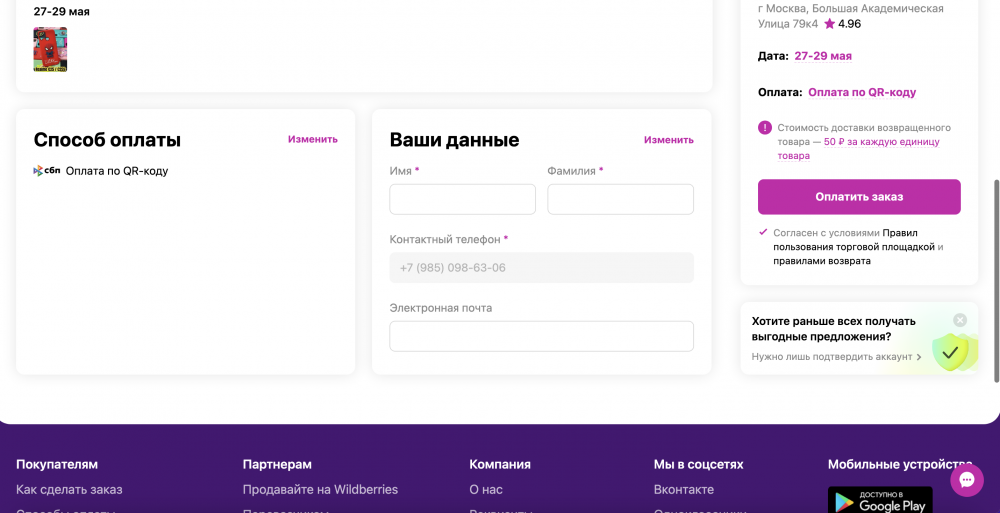
Task: Open О нас footer link
Action: pyautogui.click(x=486, y=489)
